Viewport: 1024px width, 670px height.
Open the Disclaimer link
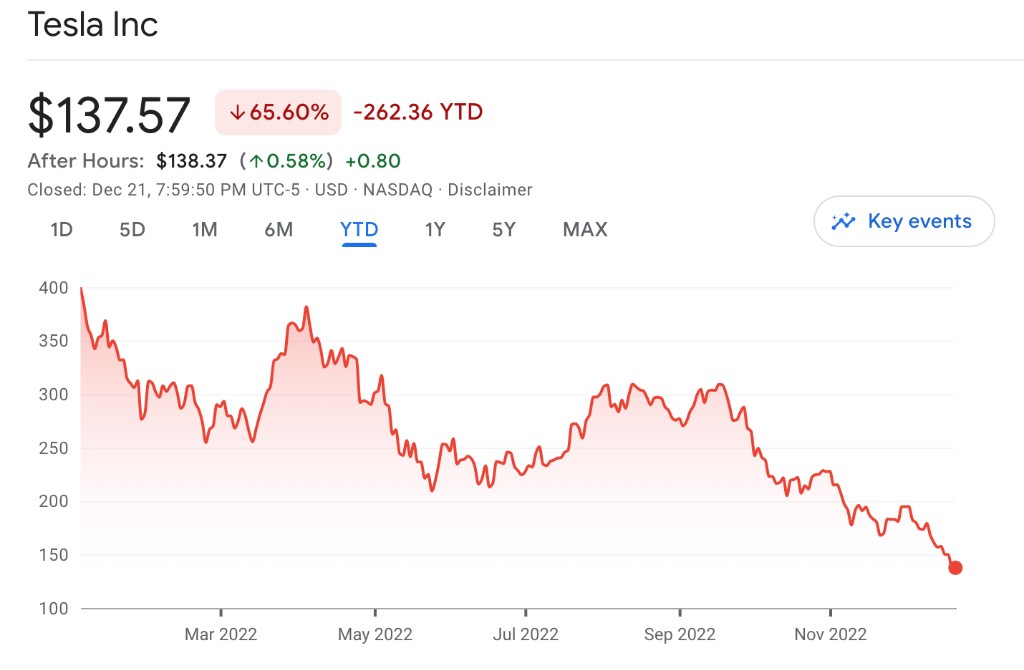490,189
